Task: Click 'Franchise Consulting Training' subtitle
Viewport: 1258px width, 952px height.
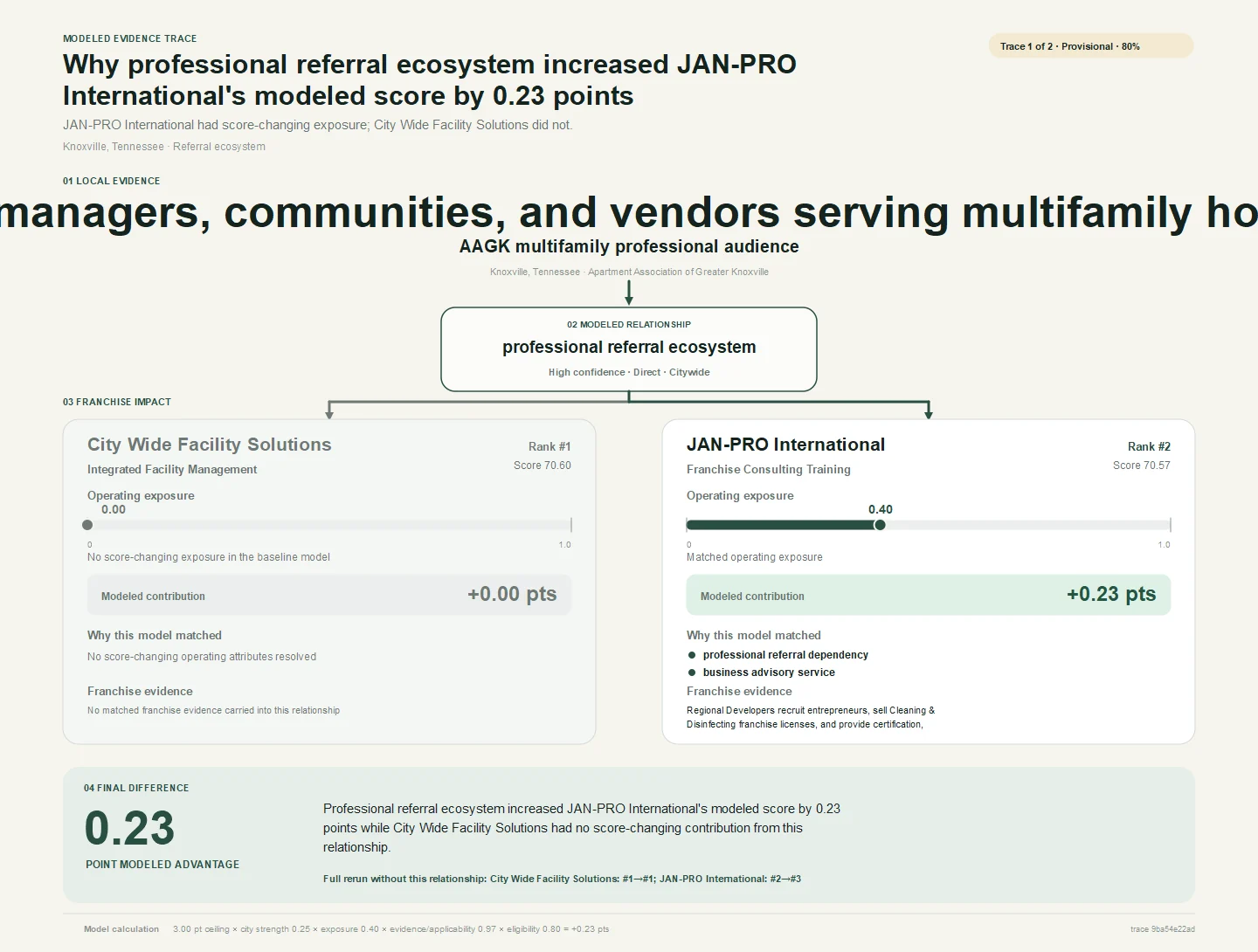Action: point(769,469)
